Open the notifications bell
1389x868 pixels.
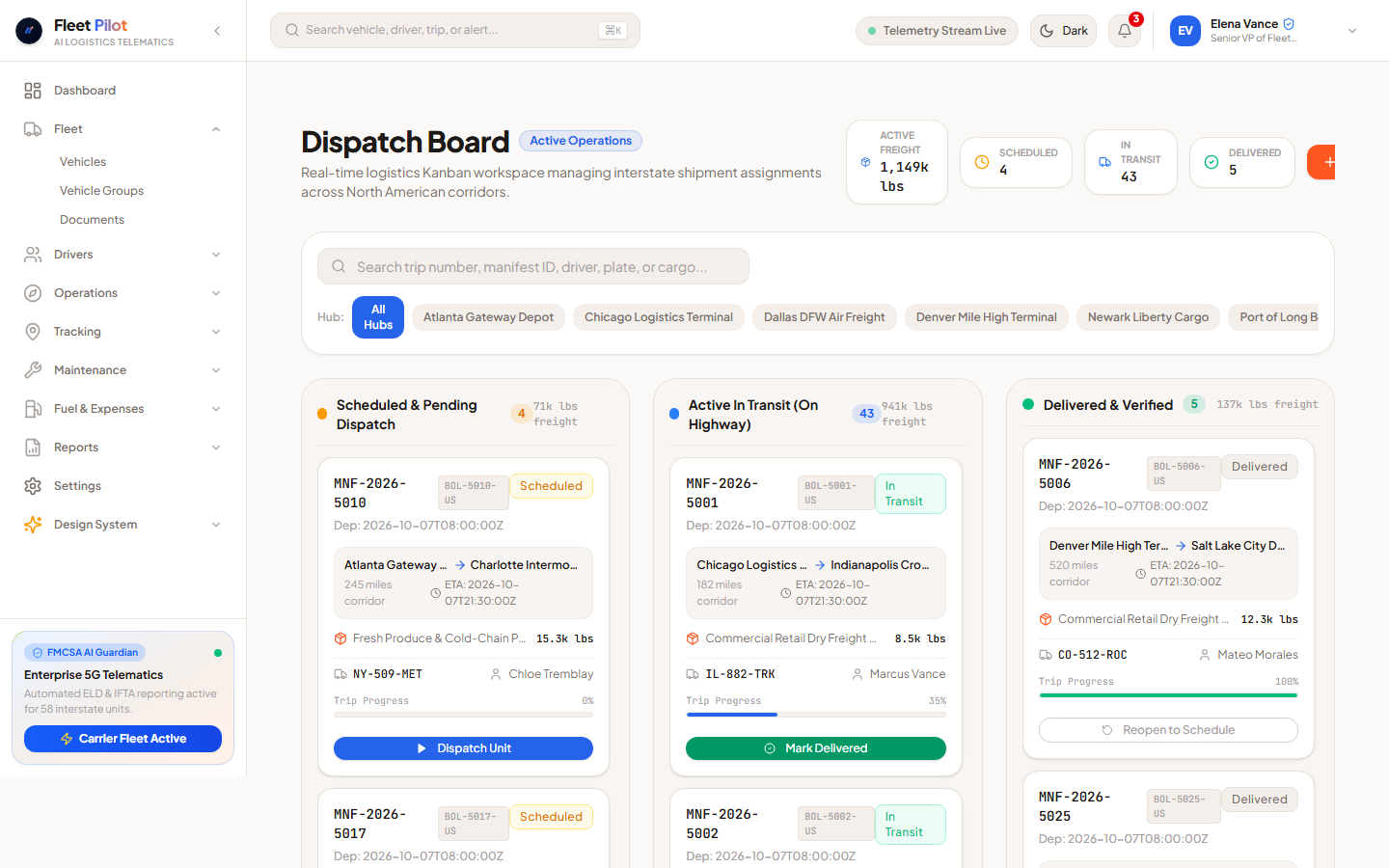coord(1125,31)
